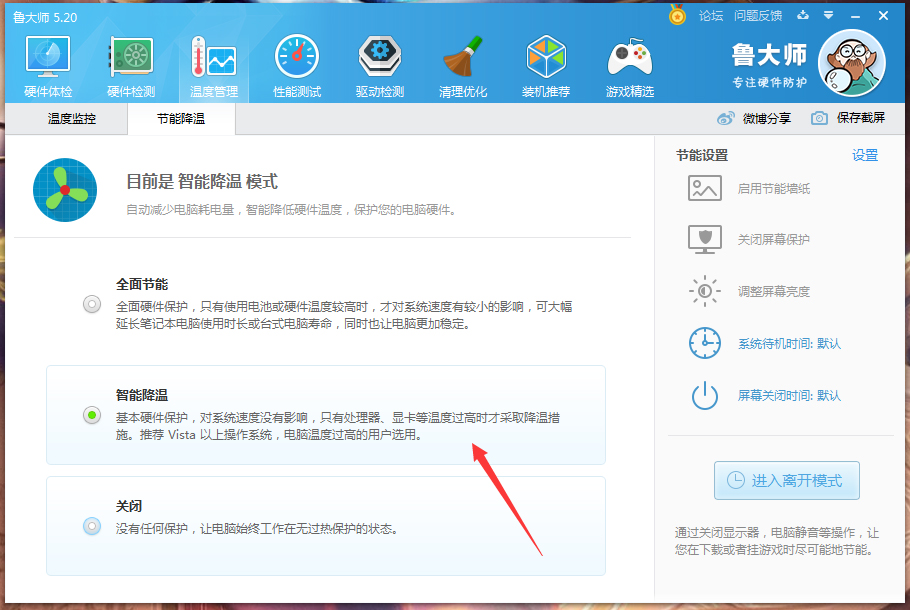Click the Weibo logo icon
The image size is (910, 610).
[725, 118]
